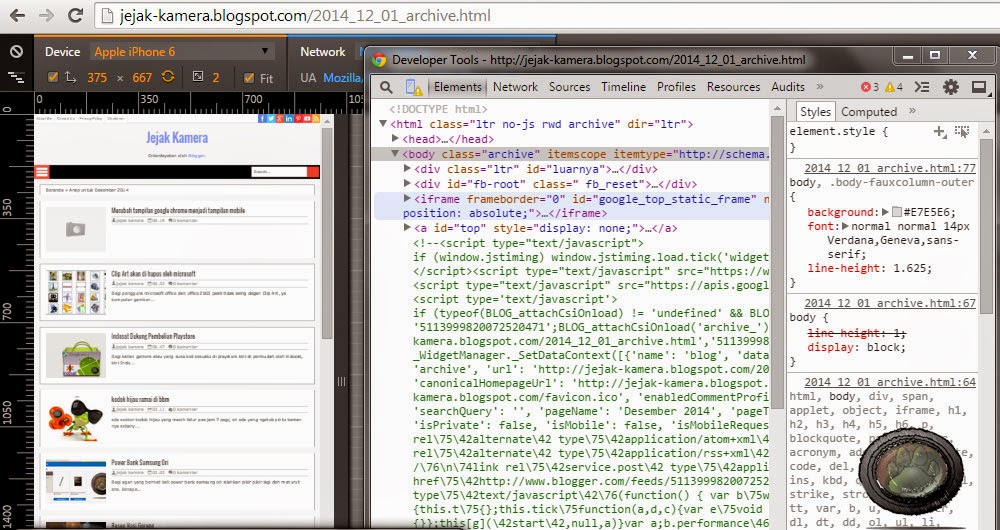Show more DevTools panels chevron
1000x530 pixels.
pyautogui.click(x=820, y=86)
